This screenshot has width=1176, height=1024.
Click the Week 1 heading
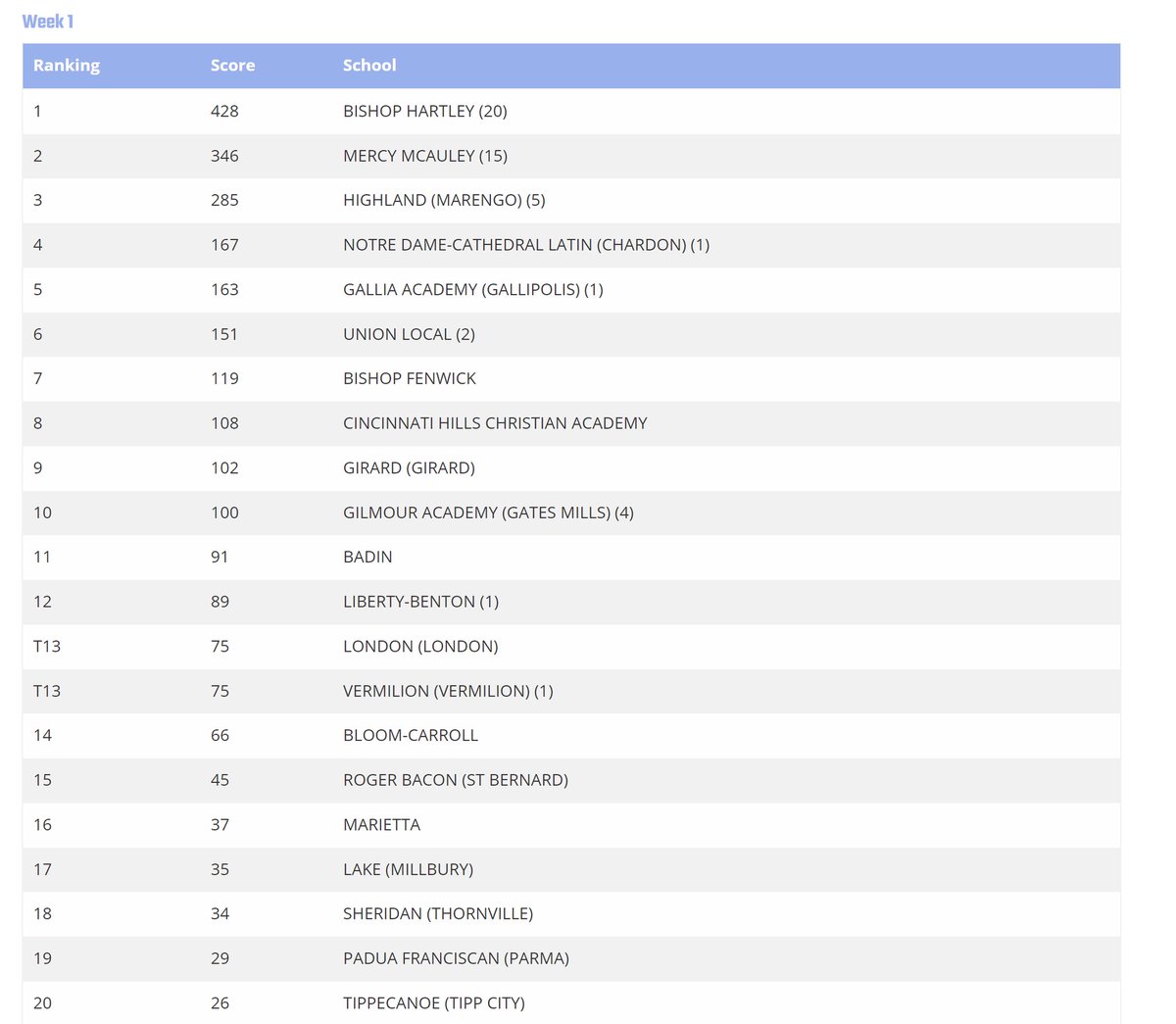[48, 22]
